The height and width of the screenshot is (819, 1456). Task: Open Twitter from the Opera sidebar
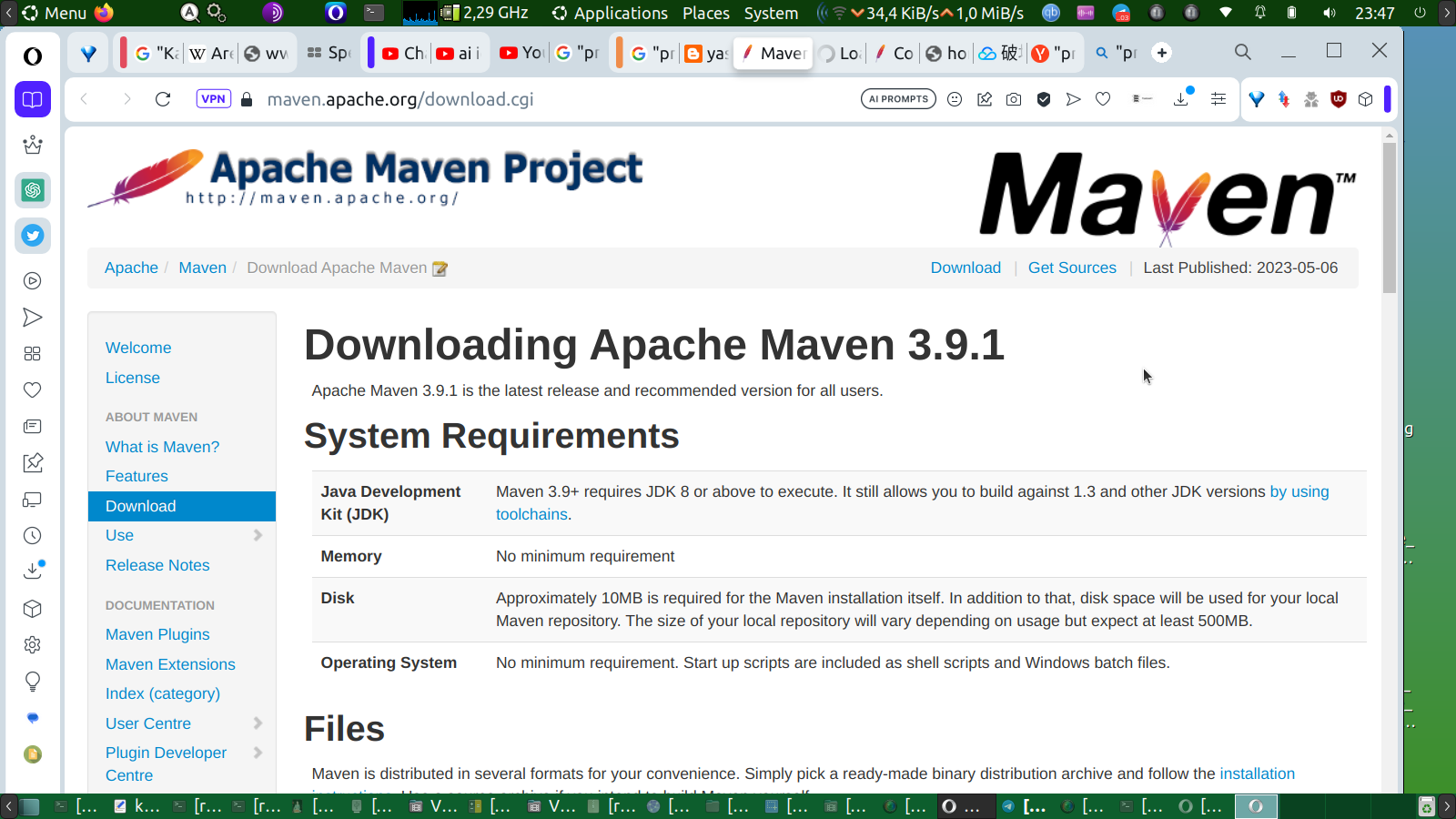click(33, 236)
